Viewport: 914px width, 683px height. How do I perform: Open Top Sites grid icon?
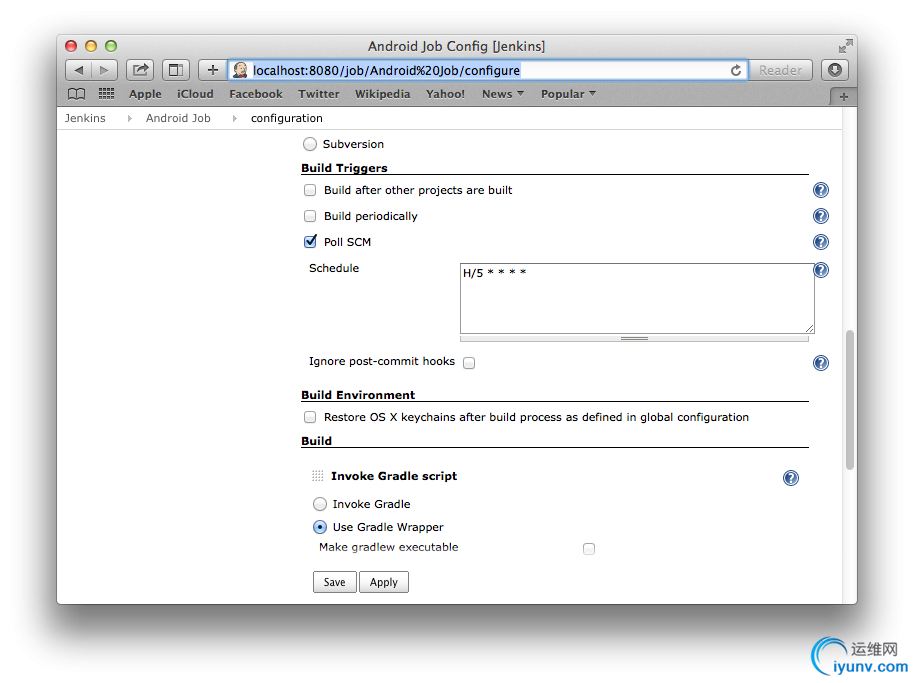click(106, 93)
